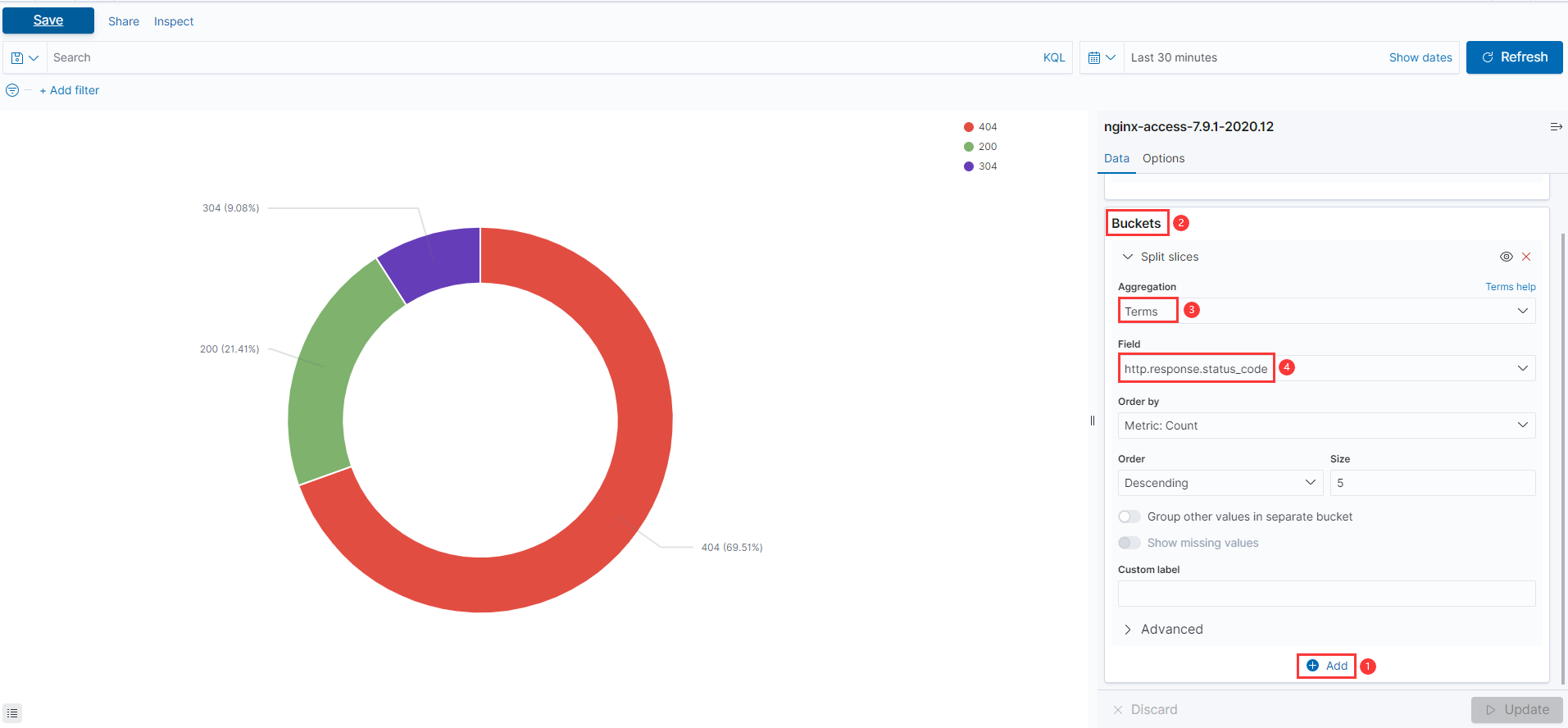1568x728 pixels.
Task: Open the Share menu
Action: click(x=124, y=21)
